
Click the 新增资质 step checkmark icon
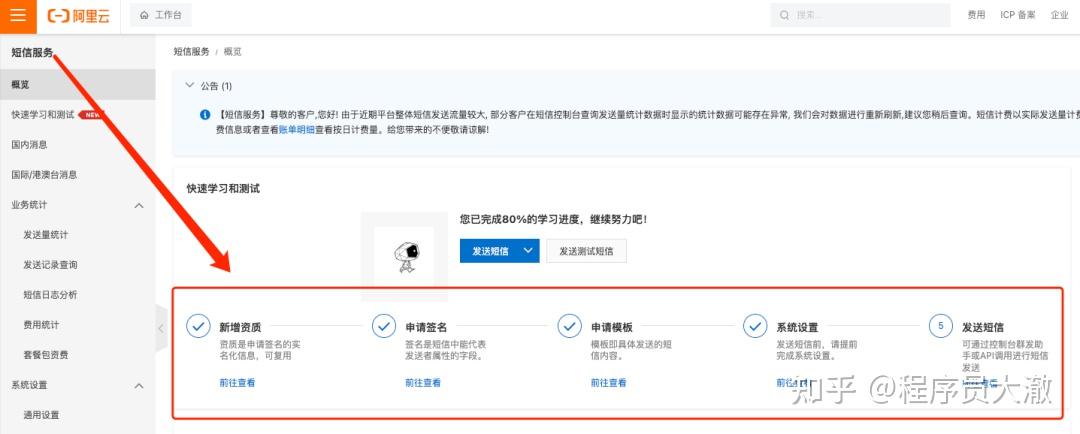point(198,326)
